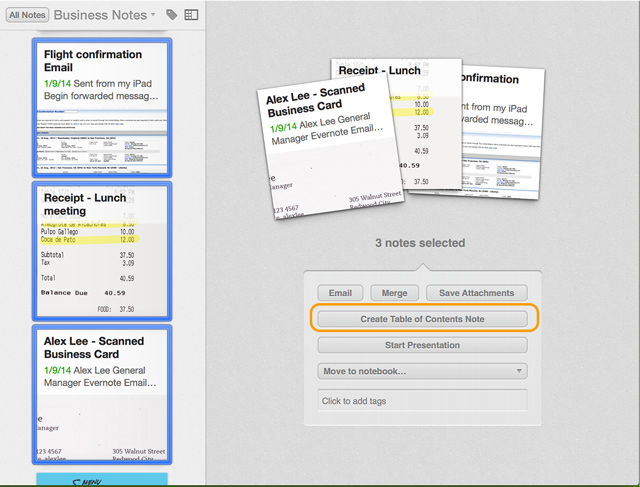This screenshot has height=487, width=640.
Task: Click the blue menu note card at list bottom
Action: (x=102, y=479)
